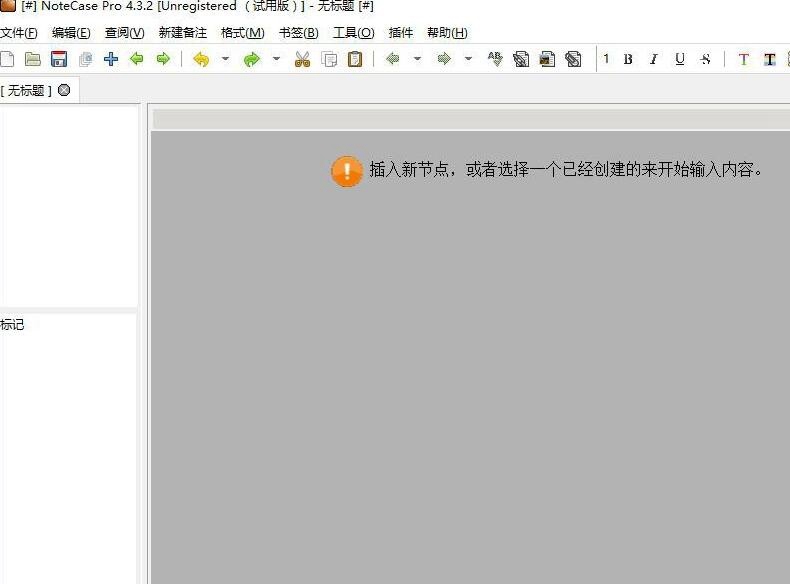Open the redo history dropdown arrow
Screen dimensions: 790x584
point(276,59)
